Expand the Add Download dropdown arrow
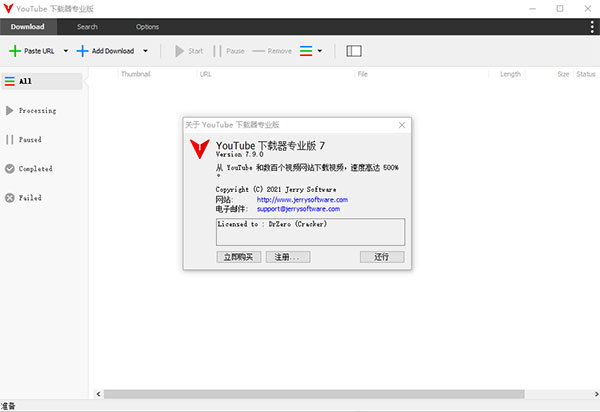This screenshot has height=412, width=600. pyautogui.click(x=145, y=51)
